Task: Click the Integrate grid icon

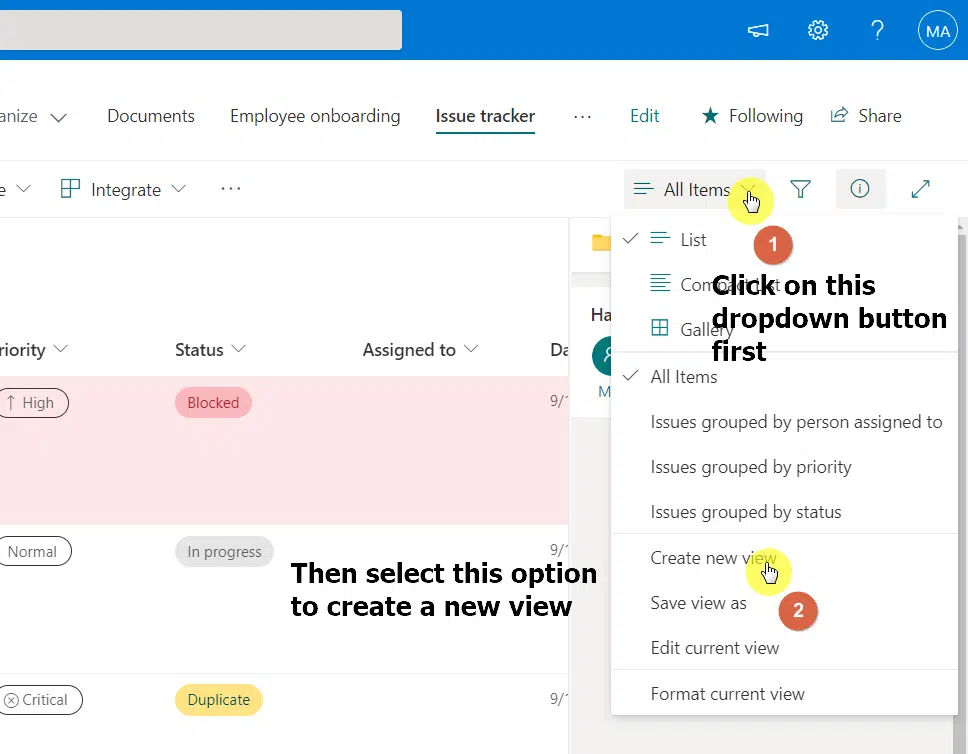Action: [x=70, y=188]
